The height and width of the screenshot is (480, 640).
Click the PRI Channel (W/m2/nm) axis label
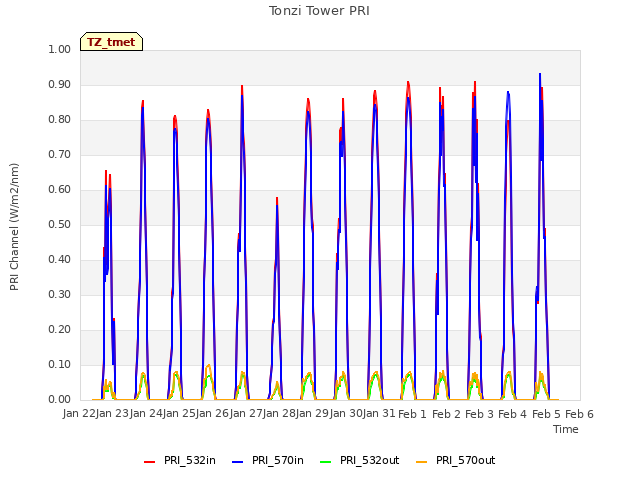point(14,227)
